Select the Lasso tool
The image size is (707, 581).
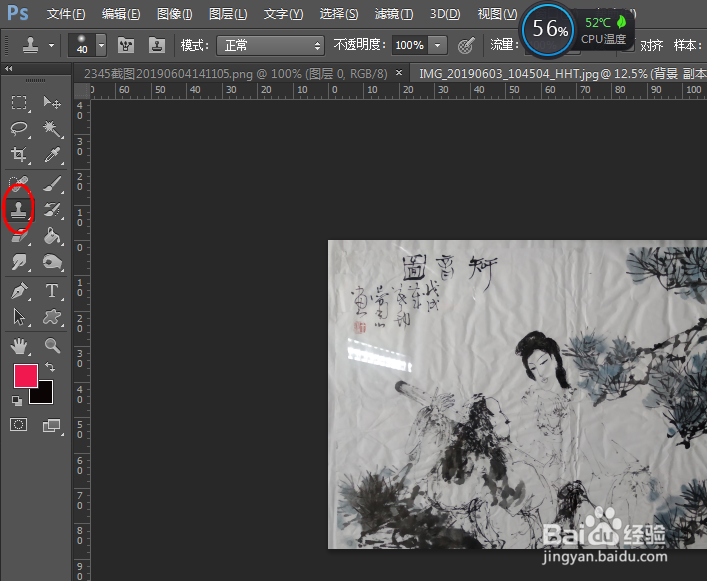(19, 129)
